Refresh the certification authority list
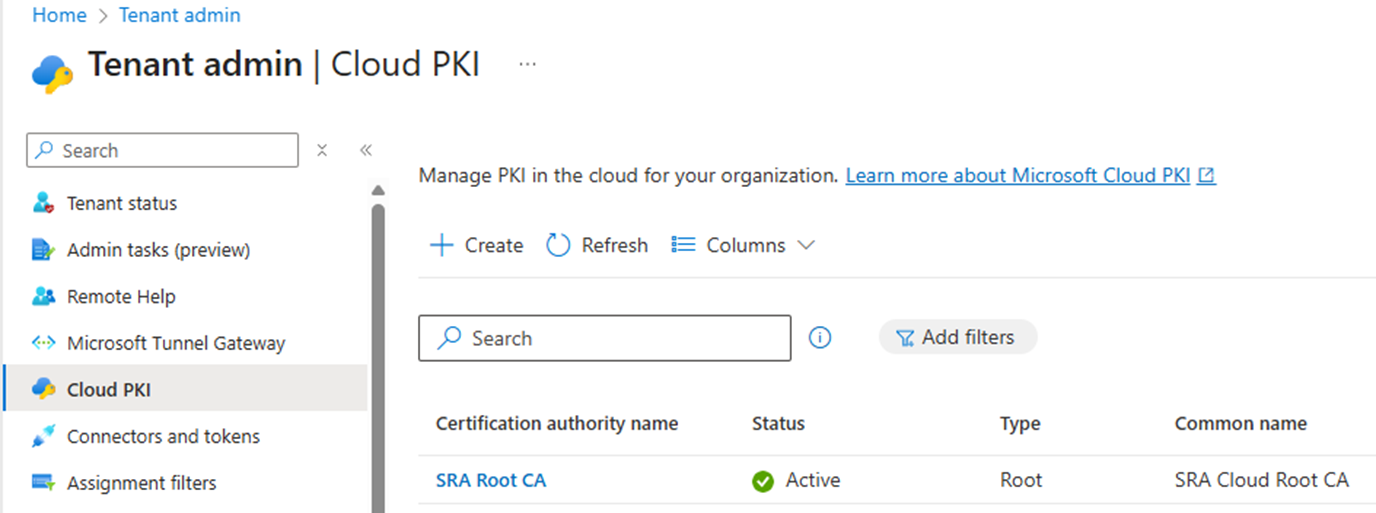 tap(597, 245)
